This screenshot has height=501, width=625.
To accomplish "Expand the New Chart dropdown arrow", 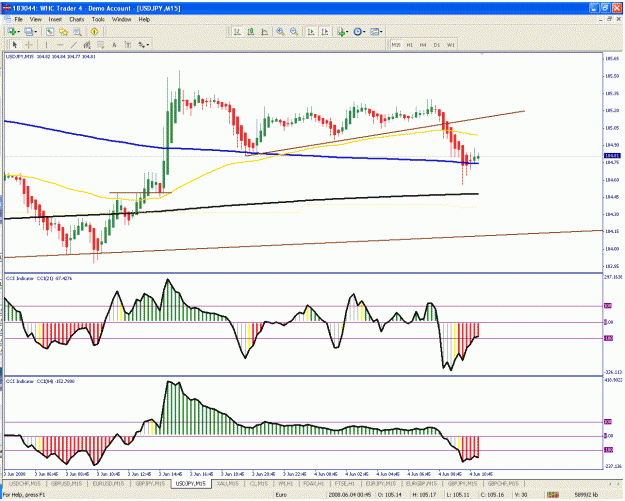I will (18, 32).
